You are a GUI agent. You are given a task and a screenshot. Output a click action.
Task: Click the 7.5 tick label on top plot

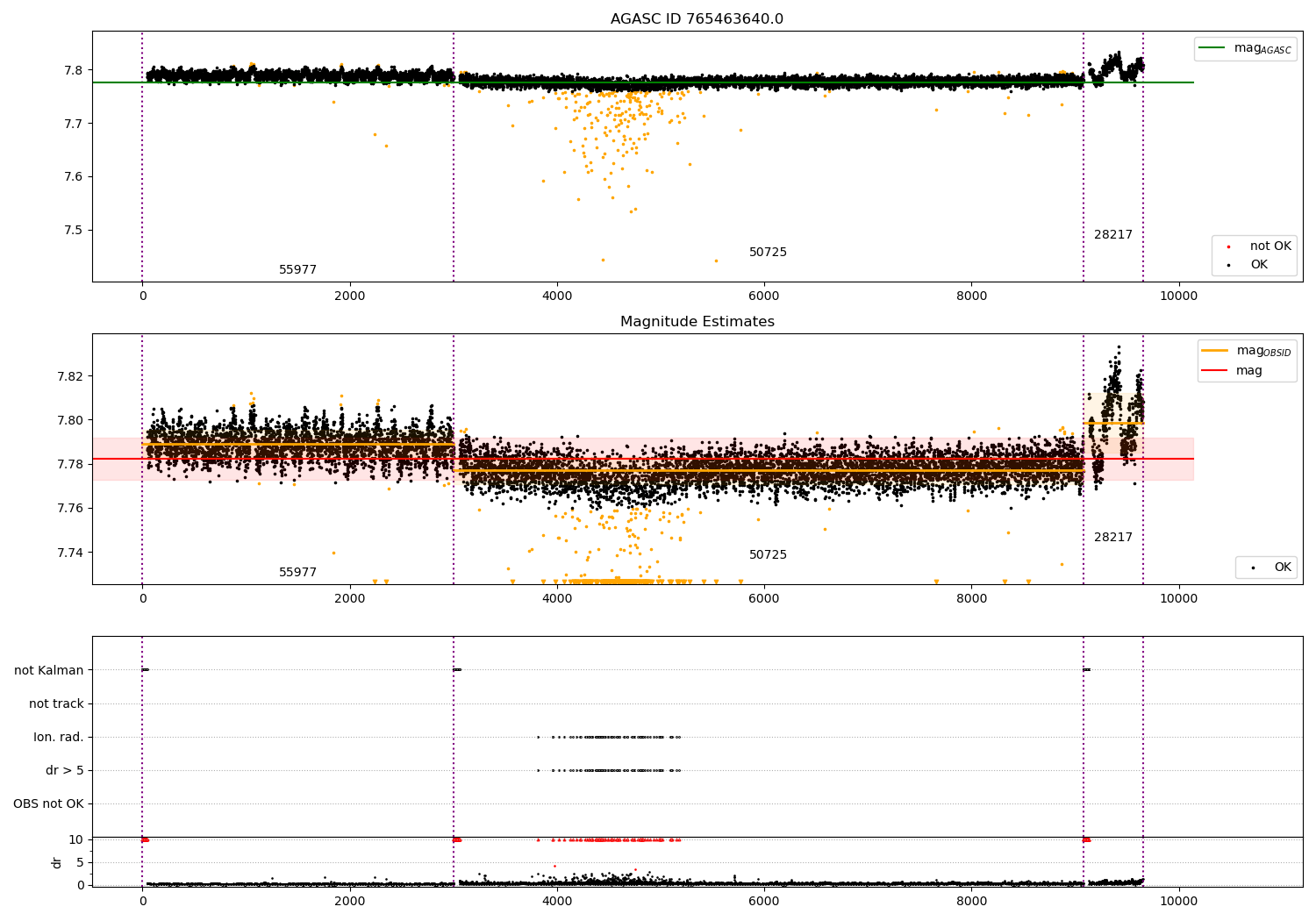pos(74,231)
